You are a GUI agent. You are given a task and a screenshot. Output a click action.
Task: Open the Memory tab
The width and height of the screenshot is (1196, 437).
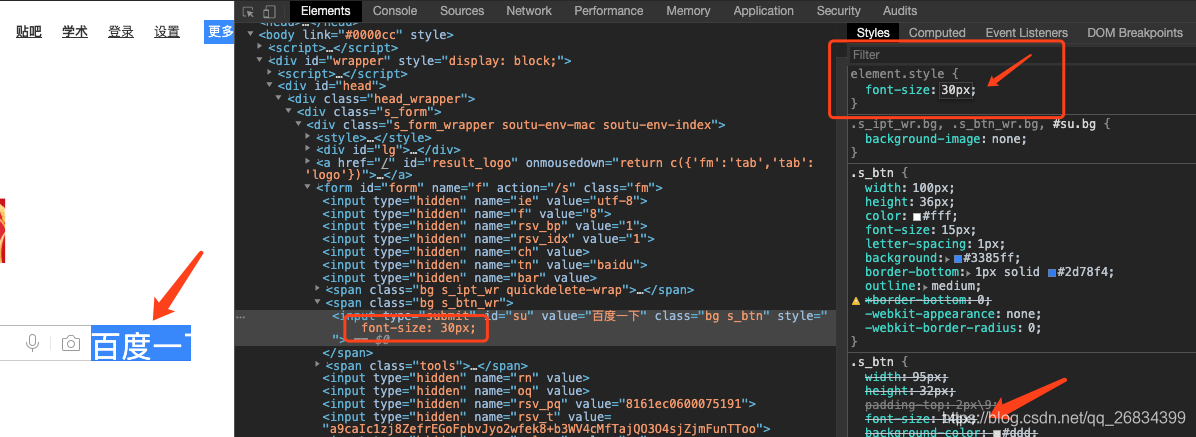click(688, 11)
